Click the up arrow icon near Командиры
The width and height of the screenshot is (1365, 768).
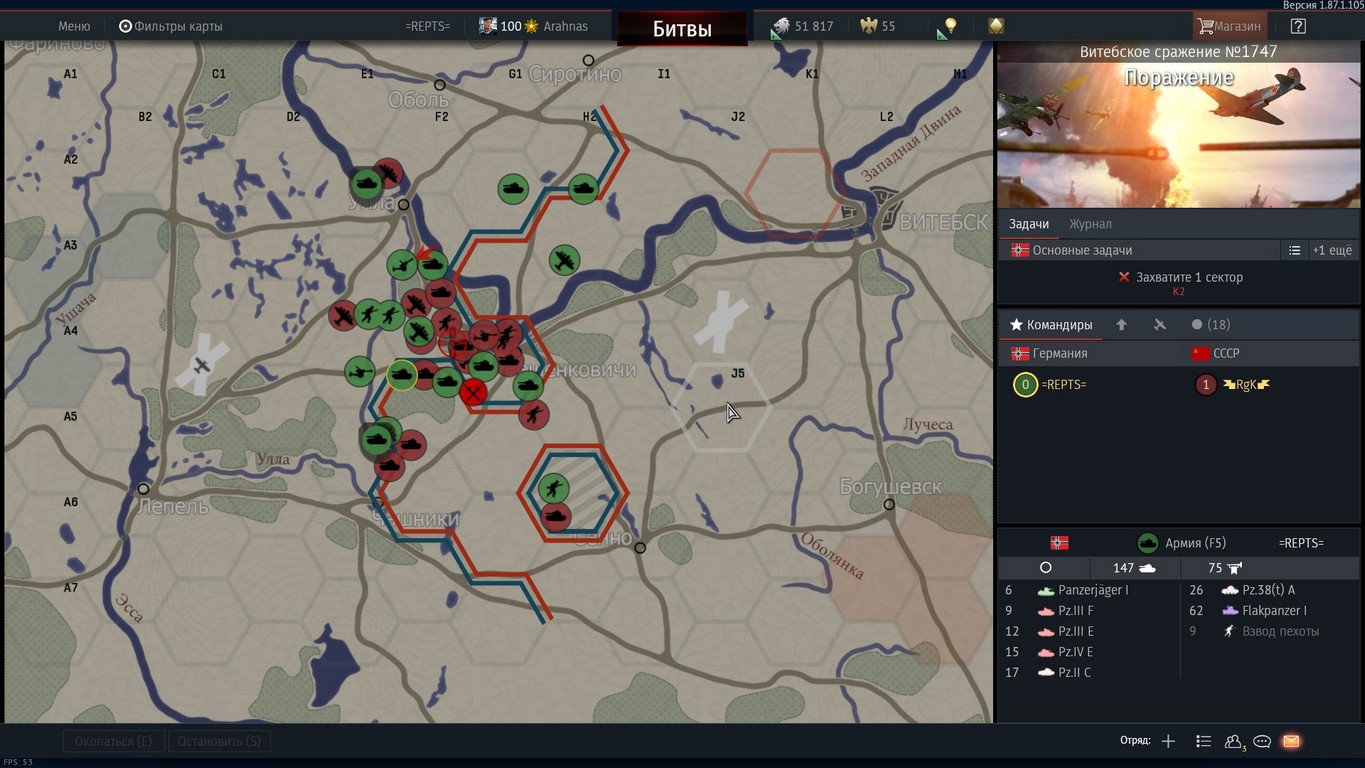[x=1121, y=325]
